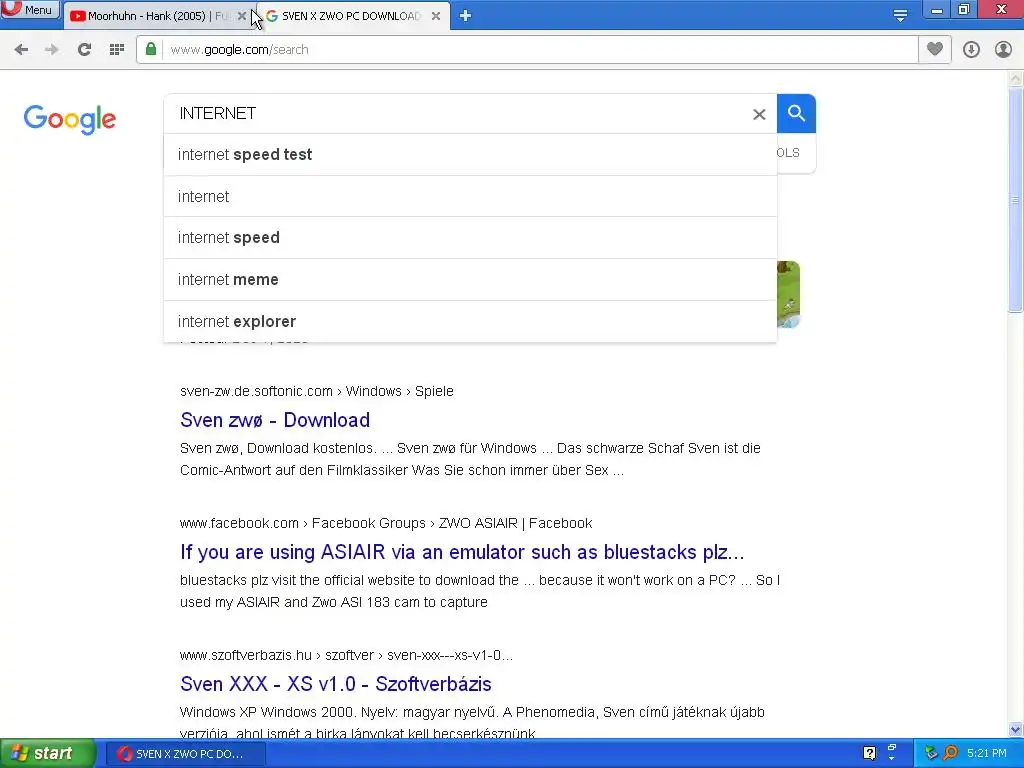Open the tab menu icon in title bar
Viewport: 1024px width, 768px height.
tap(900, 16)
